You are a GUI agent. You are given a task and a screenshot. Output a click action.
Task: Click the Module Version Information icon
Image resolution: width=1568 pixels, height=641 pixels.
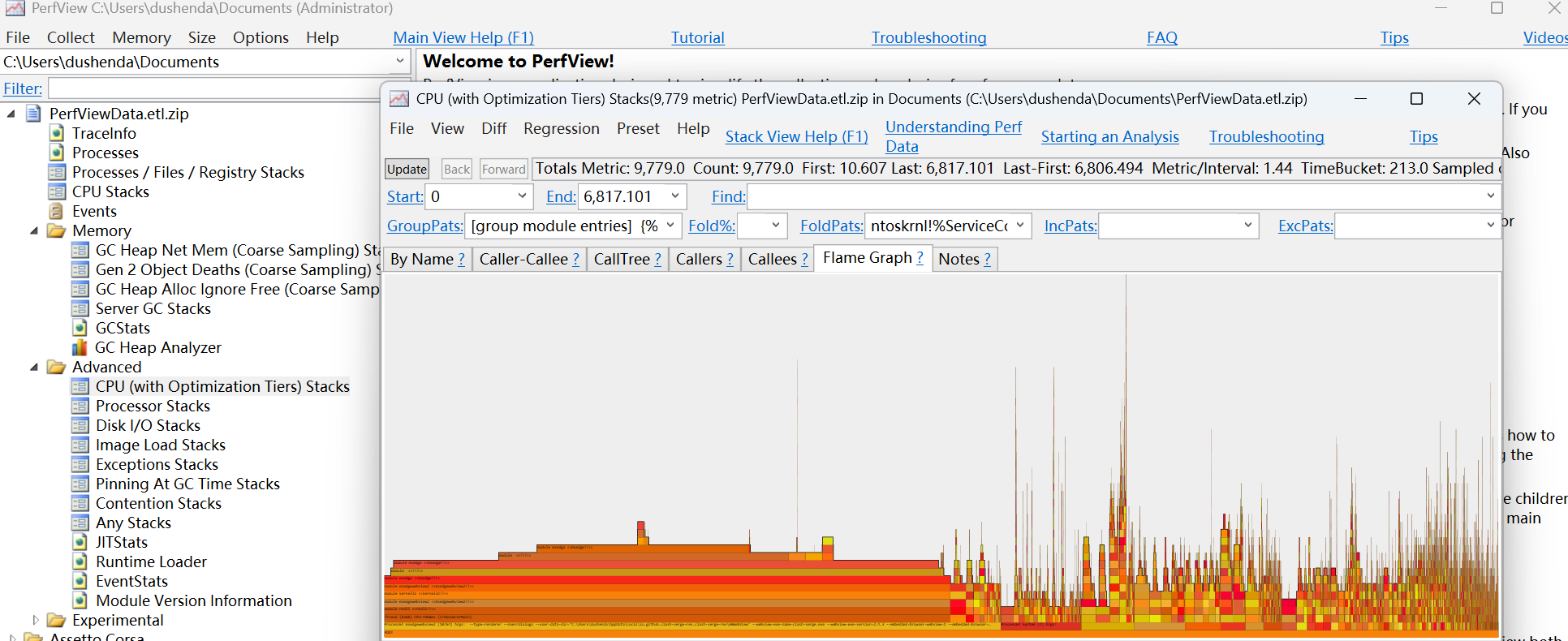80,600
